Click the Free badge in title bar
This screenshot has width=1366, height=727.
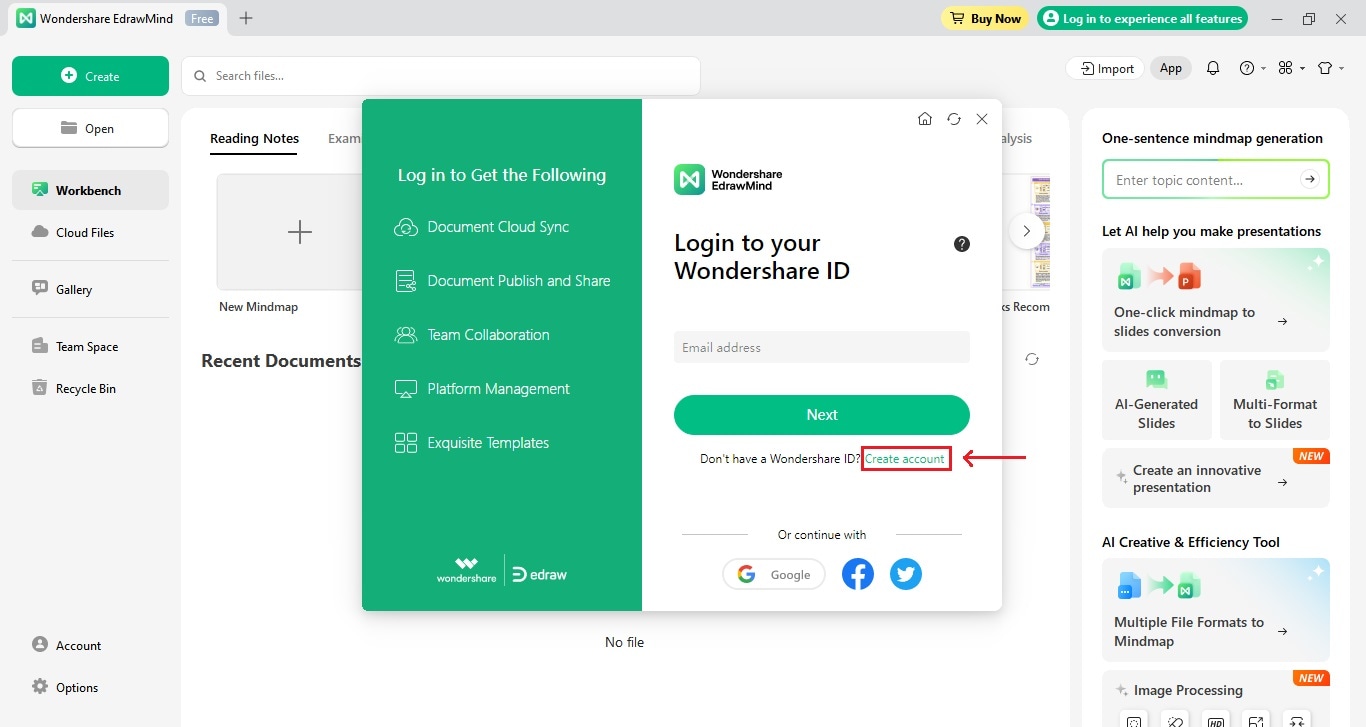202,18
